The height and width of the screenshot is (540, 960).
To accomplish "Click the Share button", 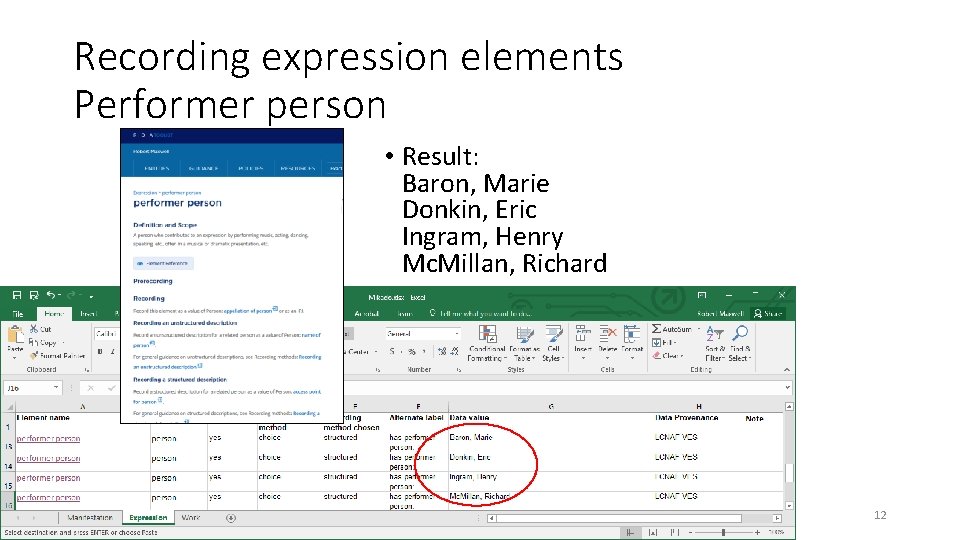I will pos(768,313).
